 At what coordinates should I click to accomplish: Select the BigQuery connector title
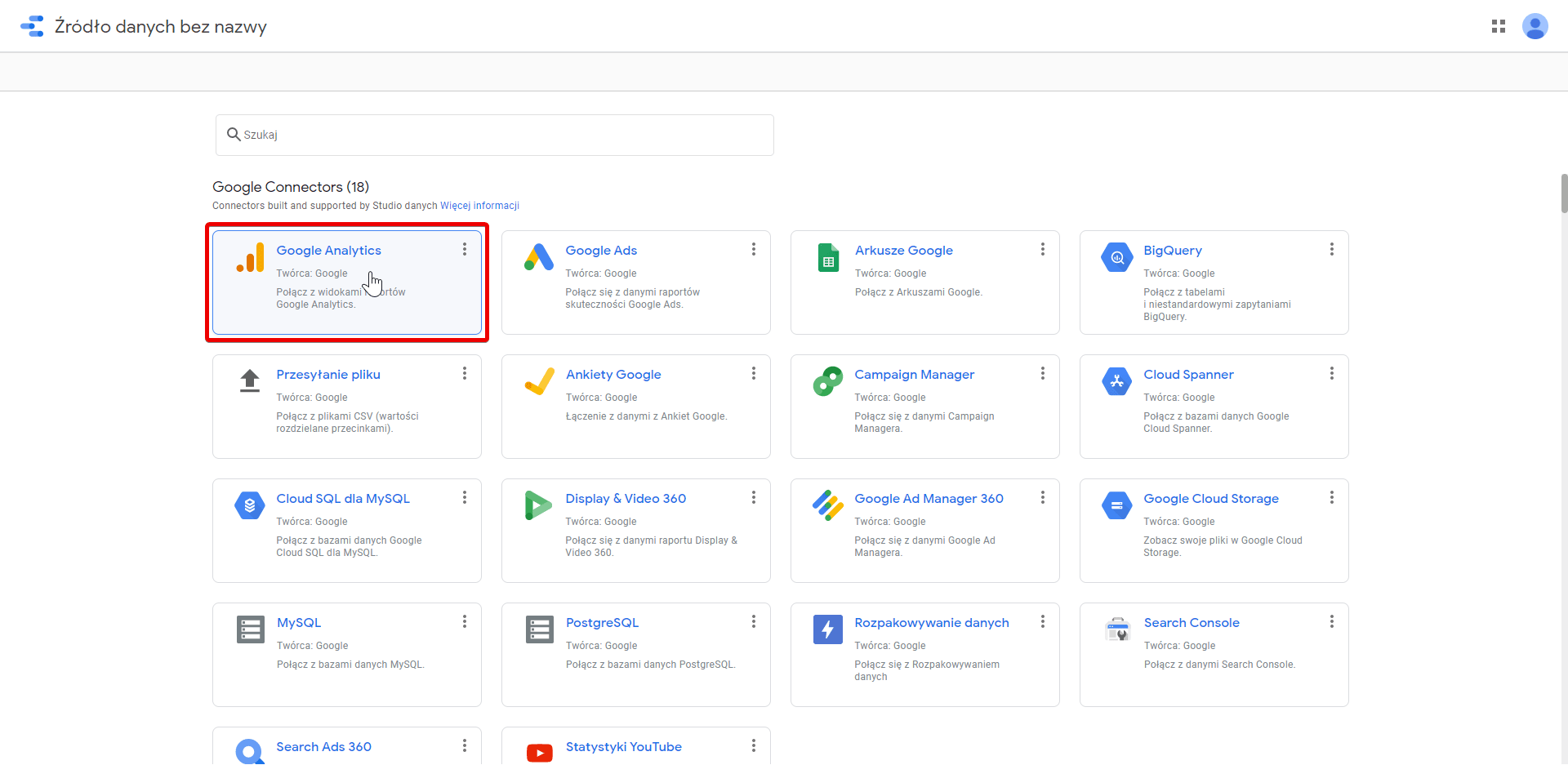point(1173,251)
